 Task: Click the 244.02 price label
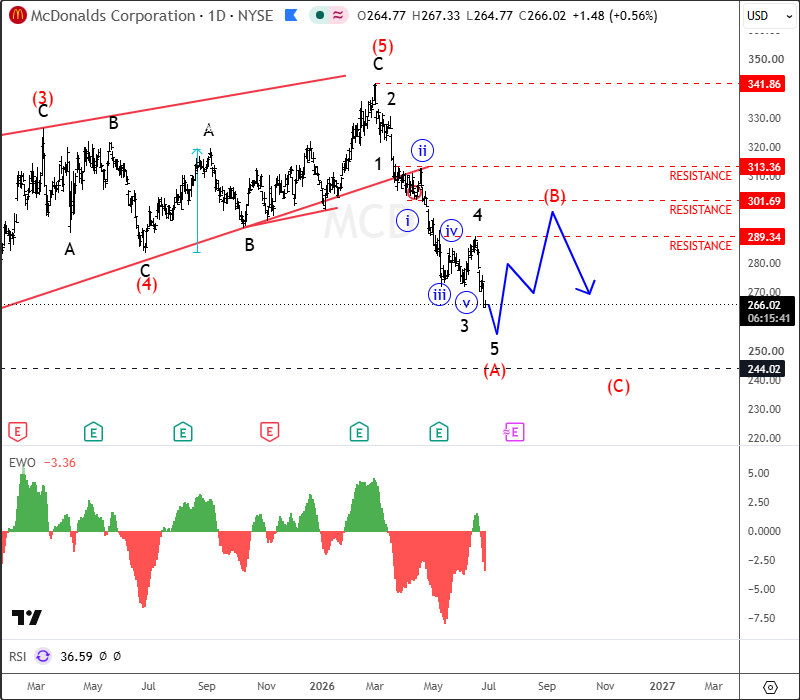[763, 369]
